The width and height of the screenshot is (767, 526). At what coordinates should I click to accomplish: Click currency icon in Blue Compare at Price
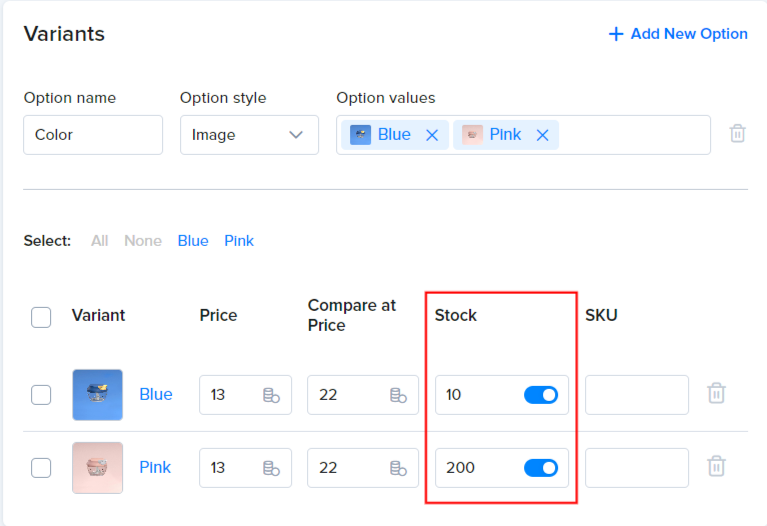click(x=398, y=395)
